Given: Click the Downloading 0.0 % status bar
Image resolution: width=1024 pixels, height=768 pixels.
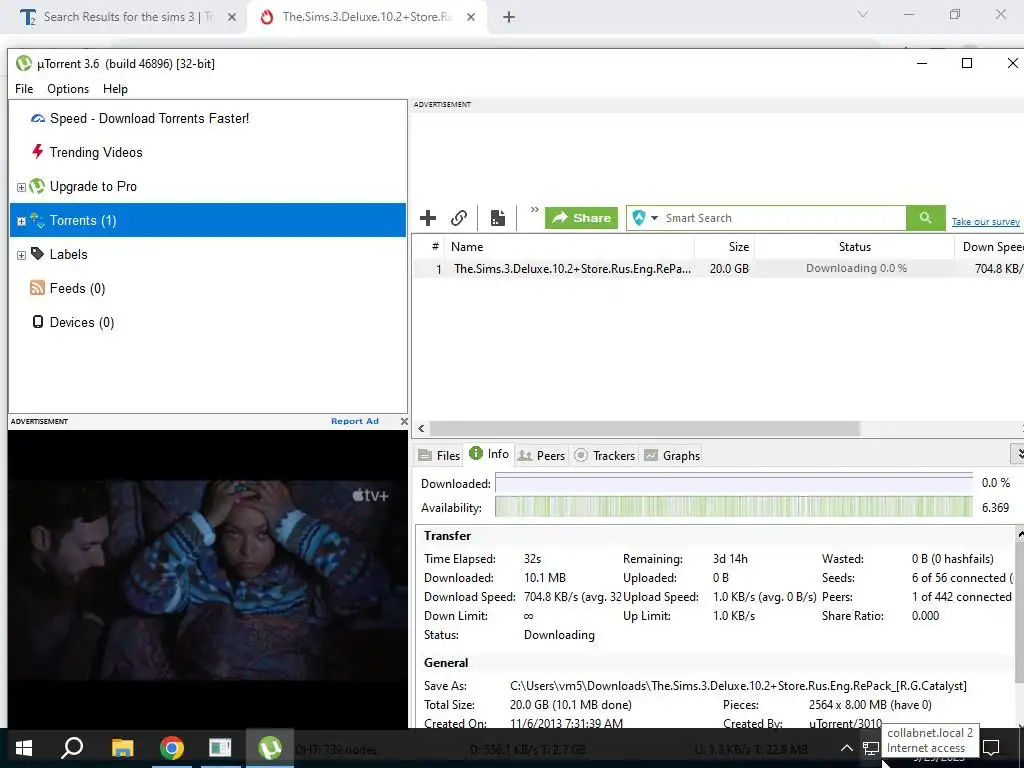Looking at the screenshot, I should pyautogui.click(x=856, y=268).
